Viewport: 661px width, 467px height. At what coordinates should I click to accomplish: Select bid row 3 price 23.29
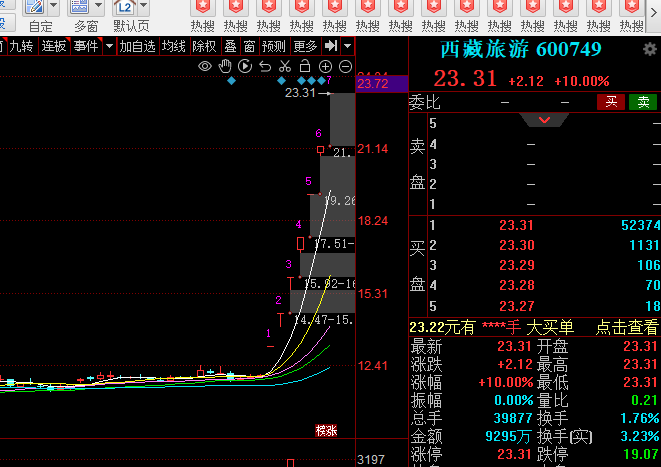coord(516,265)
